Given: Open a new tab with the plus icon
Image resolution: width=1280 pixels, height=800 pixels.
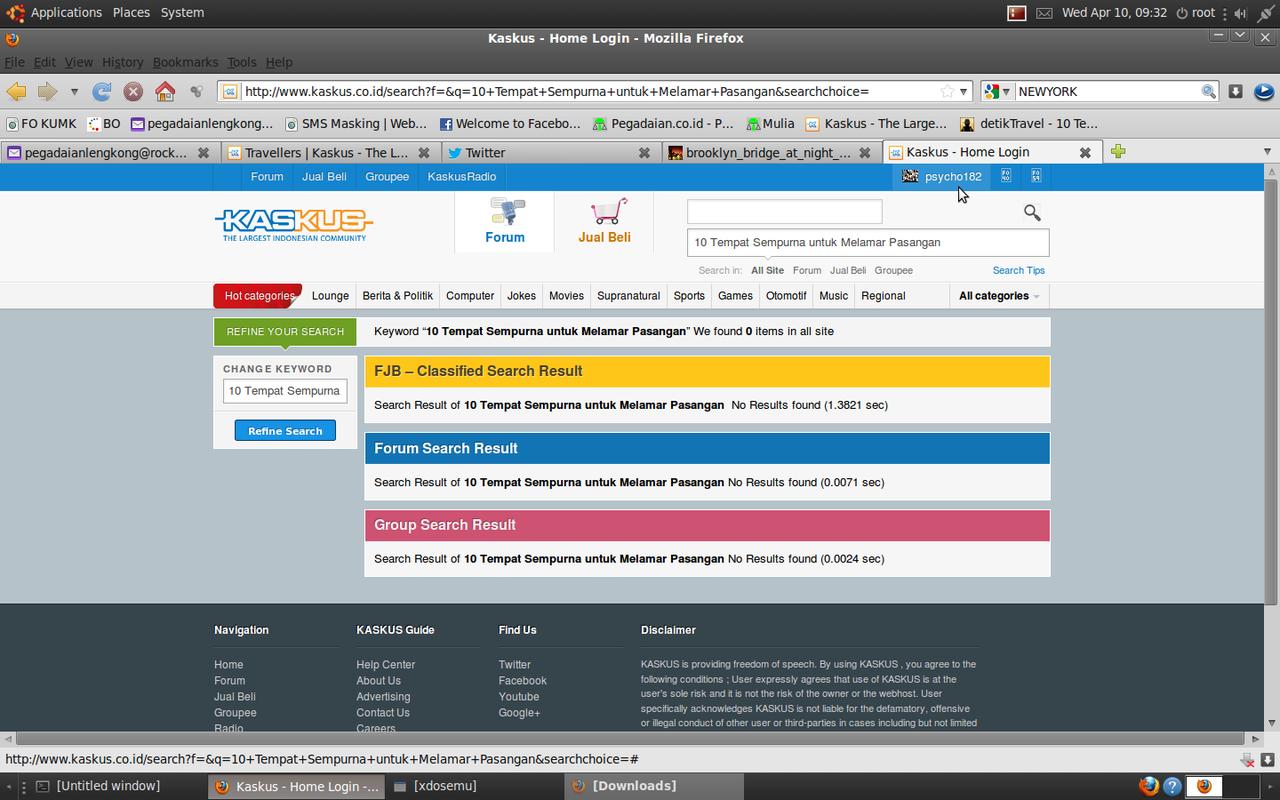Looking at the screenshot, I should coord(1118,152).
